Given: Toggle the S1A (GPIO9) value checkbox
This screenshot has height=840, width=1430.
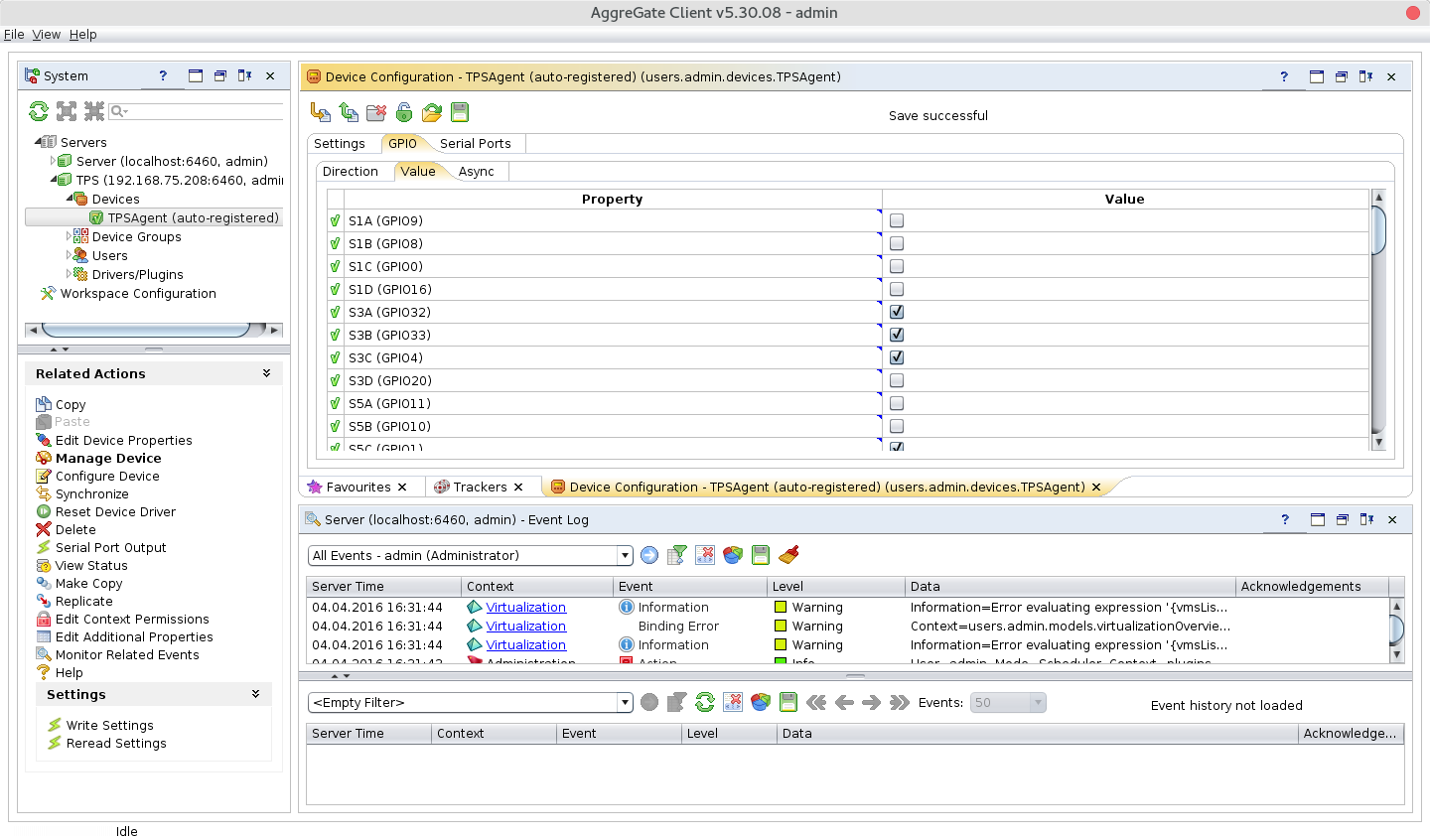Looking at the screenshot, I should coord(897,220).
